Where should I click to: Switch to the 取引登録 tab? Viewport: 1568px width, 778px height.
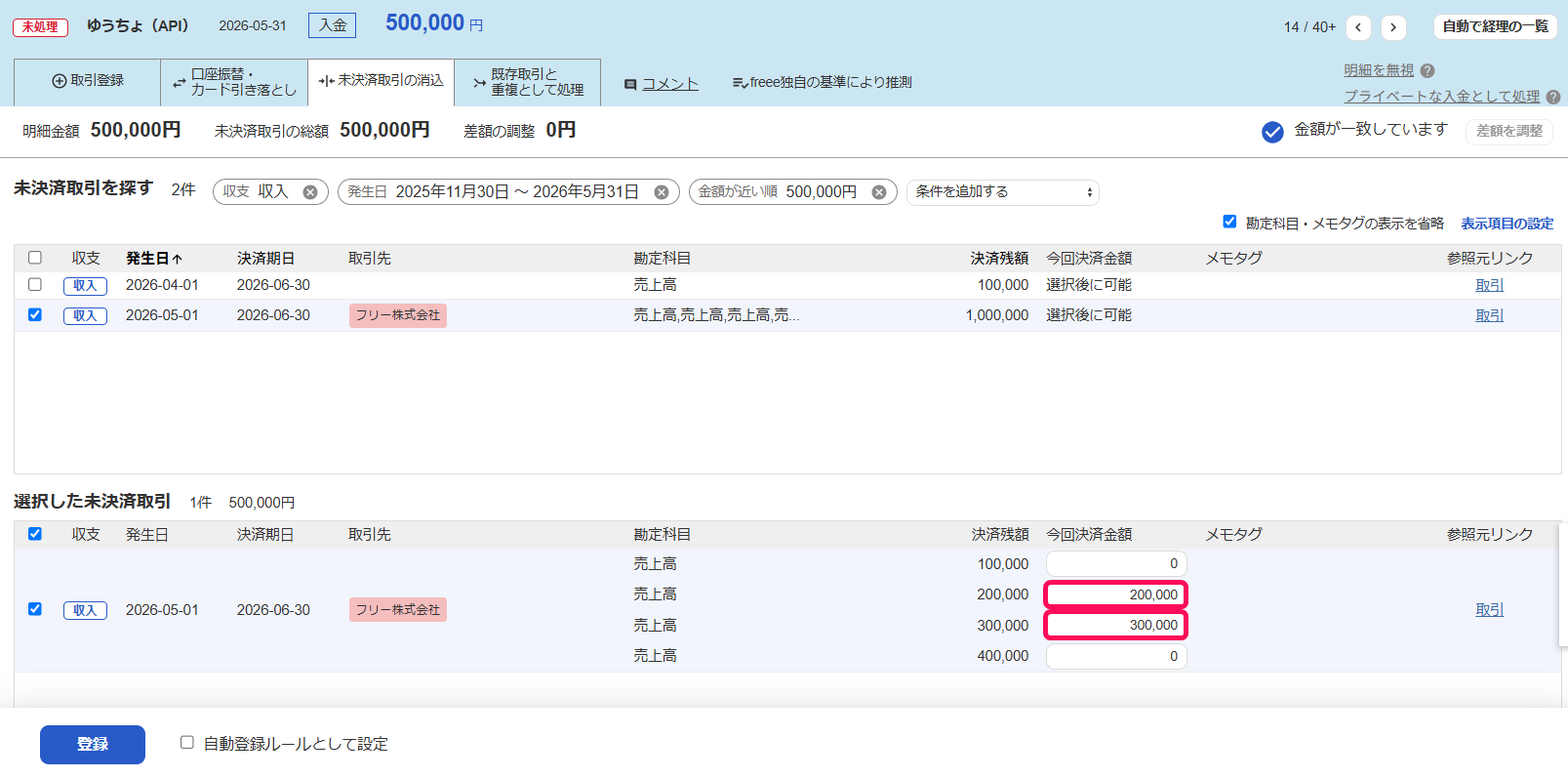(88, 81)
